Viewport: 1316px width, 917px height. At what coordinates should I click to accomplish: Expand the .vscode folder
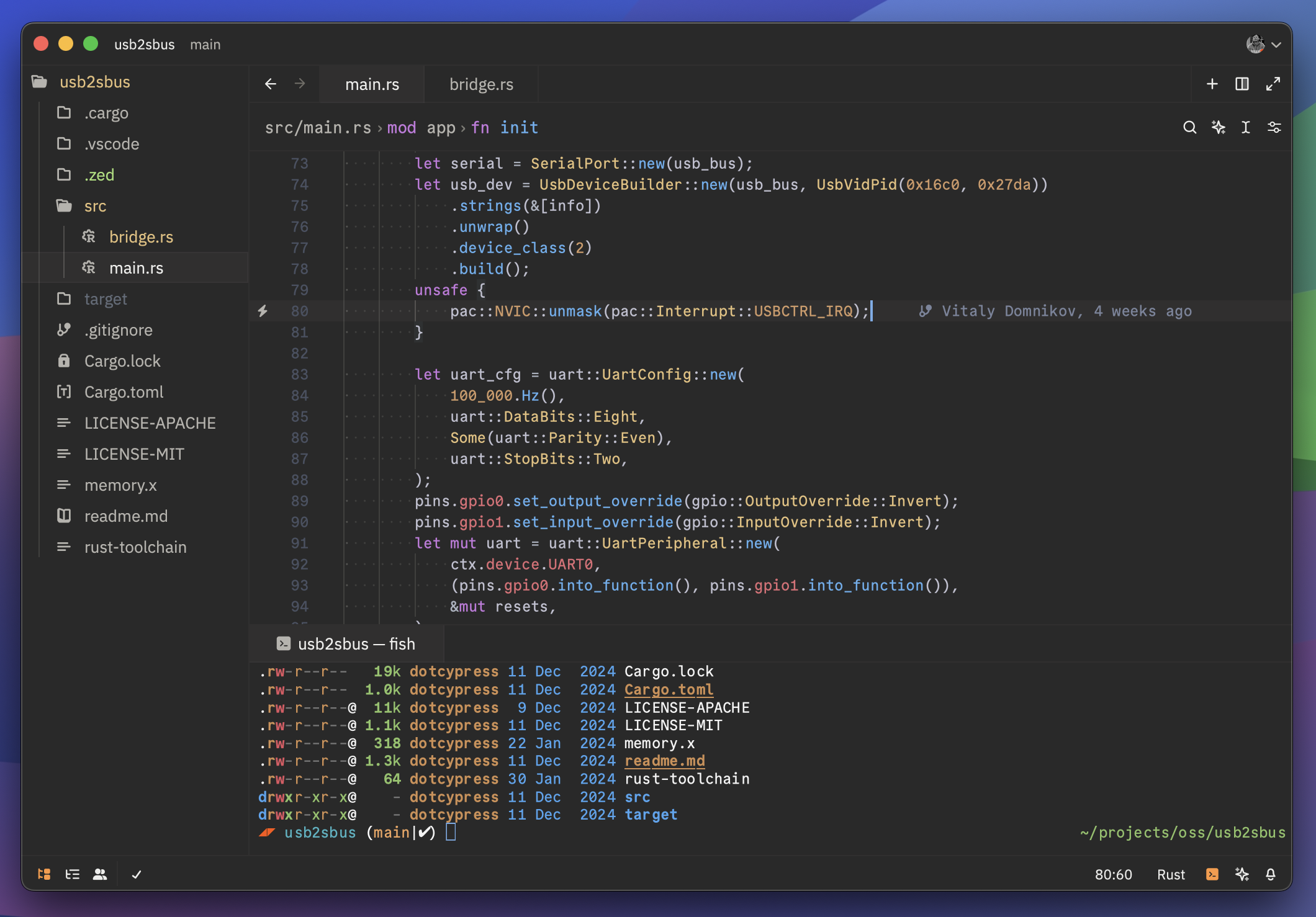[x=135, y=144]
